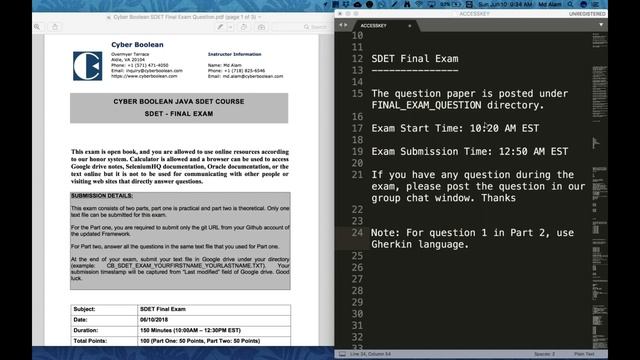
Task: Open Notification Center icon in menu bar
Action: [x=596, y=4]
